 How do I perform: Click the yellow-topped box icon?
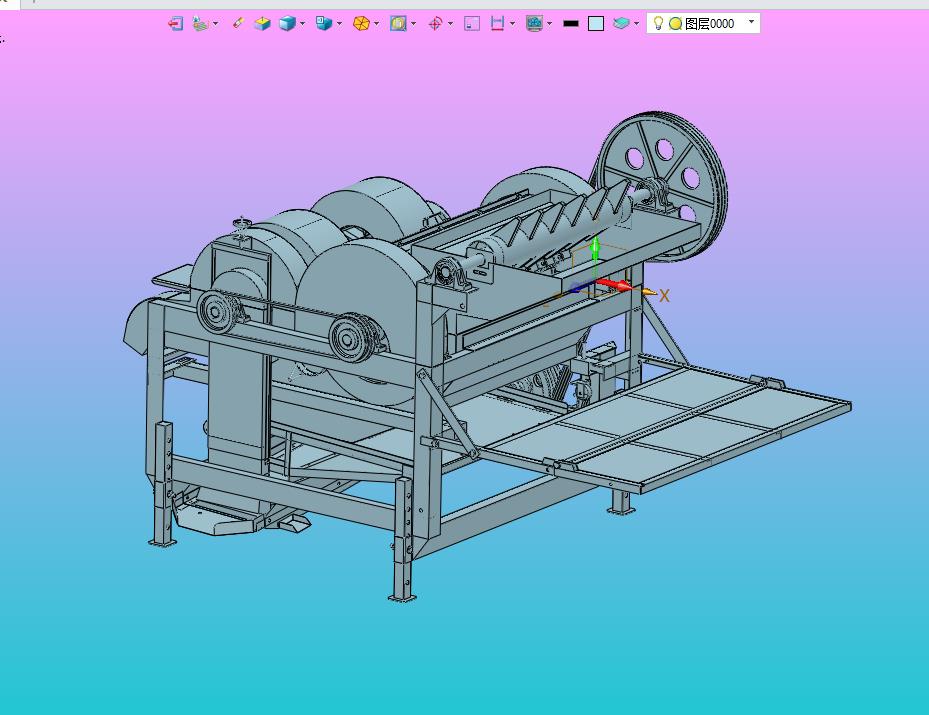click(x=262, y=23)
